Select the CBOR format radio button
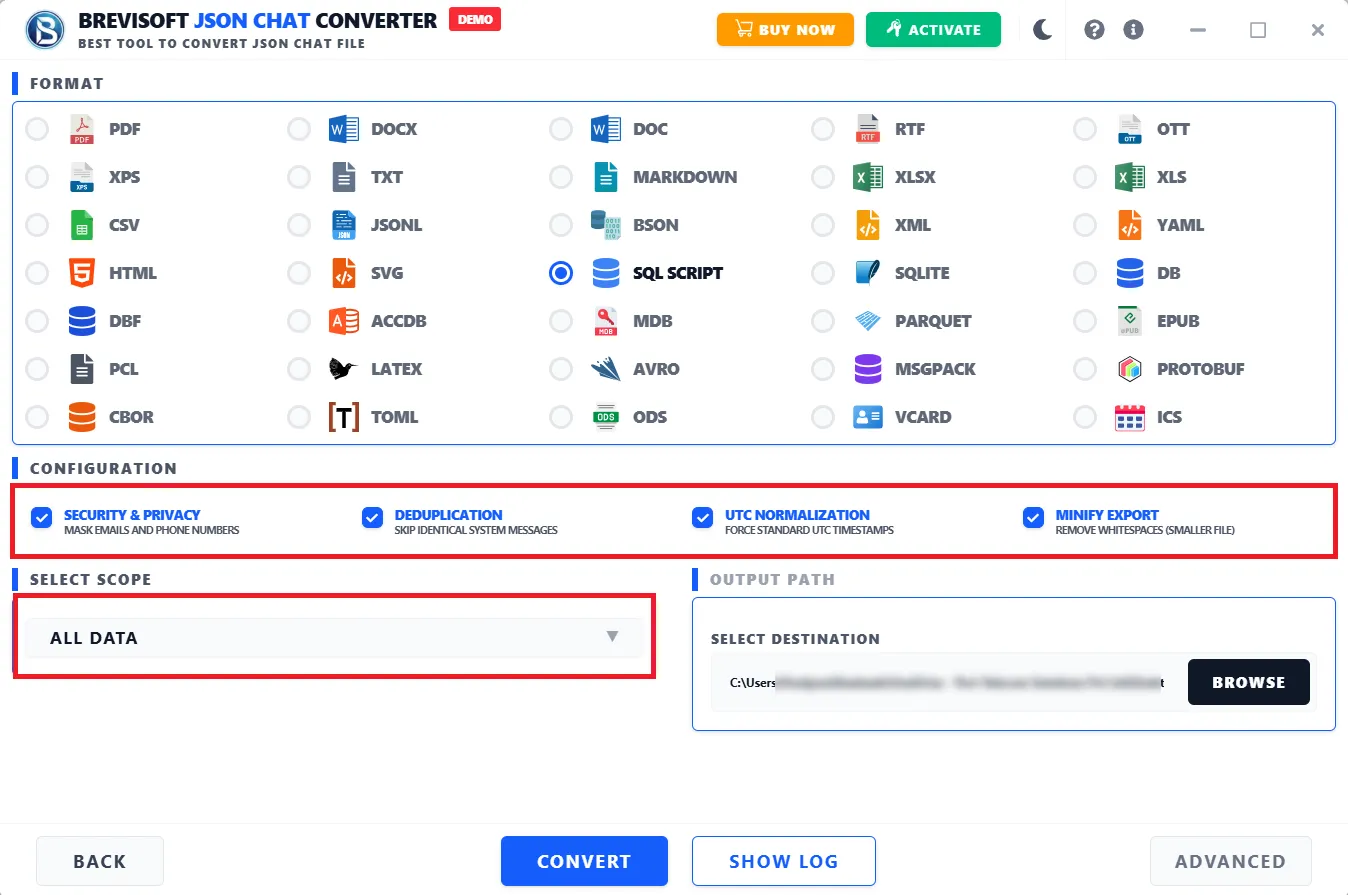Image resolution: width=1348 pixels, height=895 pixels. pos(37,417)
